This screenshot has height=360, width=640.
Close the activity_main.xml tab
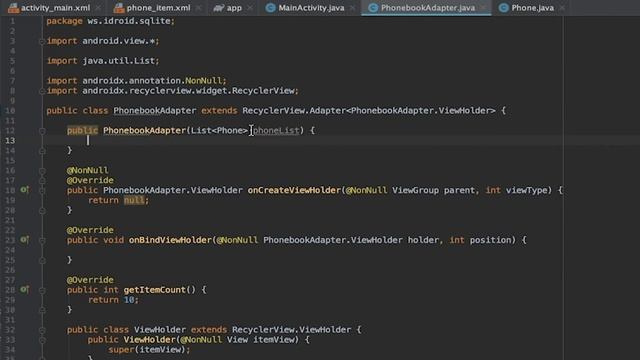point(98,8)
